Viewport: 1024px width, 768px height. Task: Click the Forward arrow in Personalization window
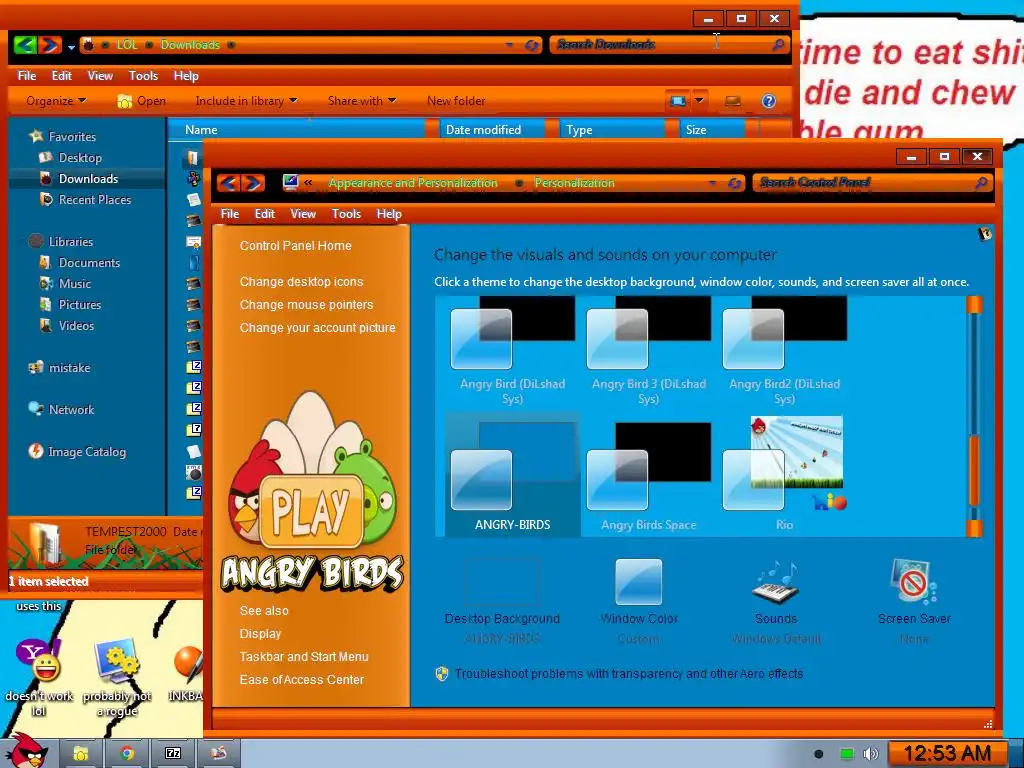tap(253, 183)
